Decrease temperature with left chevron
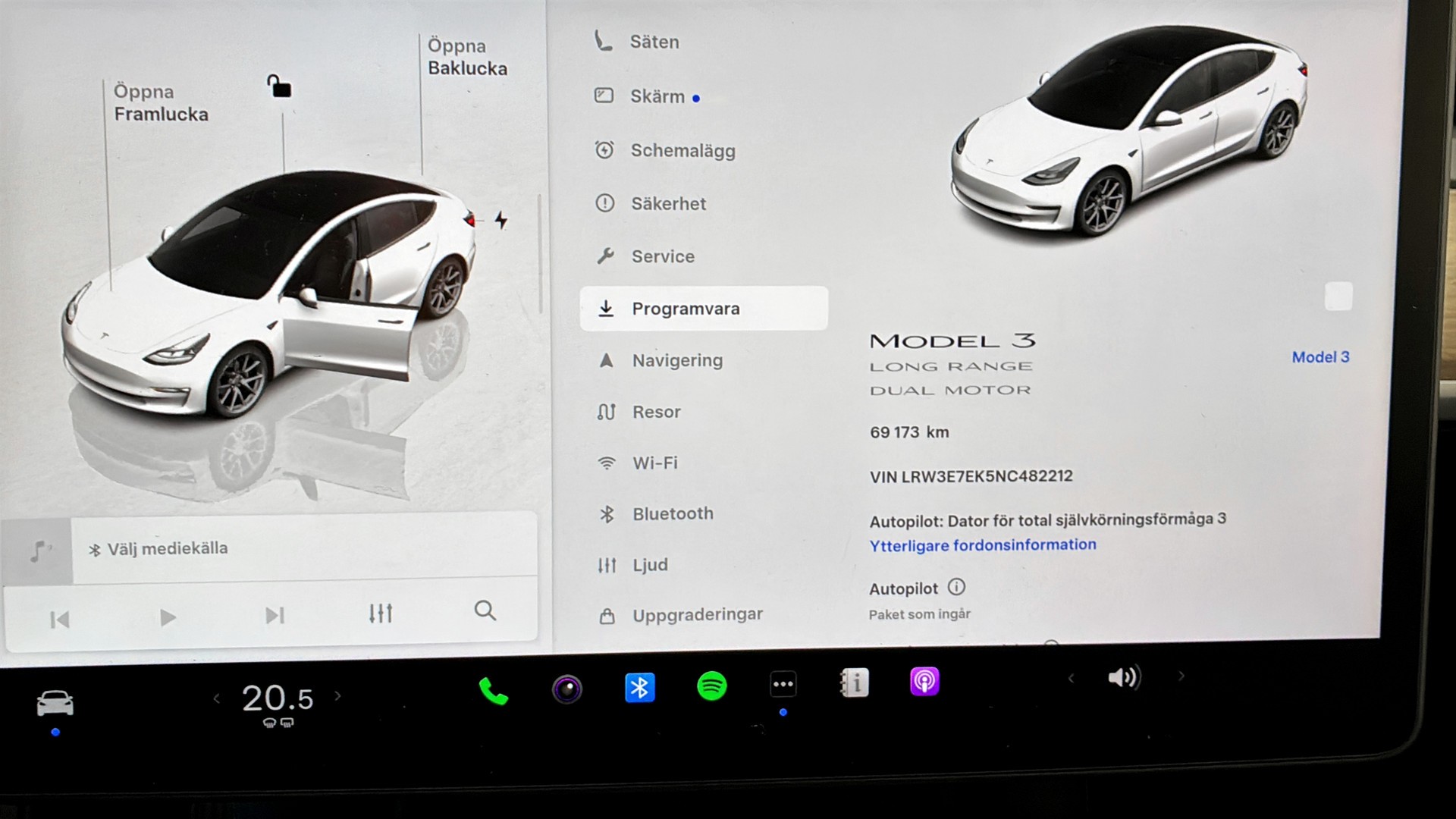The image size is (1456, 819). coord(217,698)
